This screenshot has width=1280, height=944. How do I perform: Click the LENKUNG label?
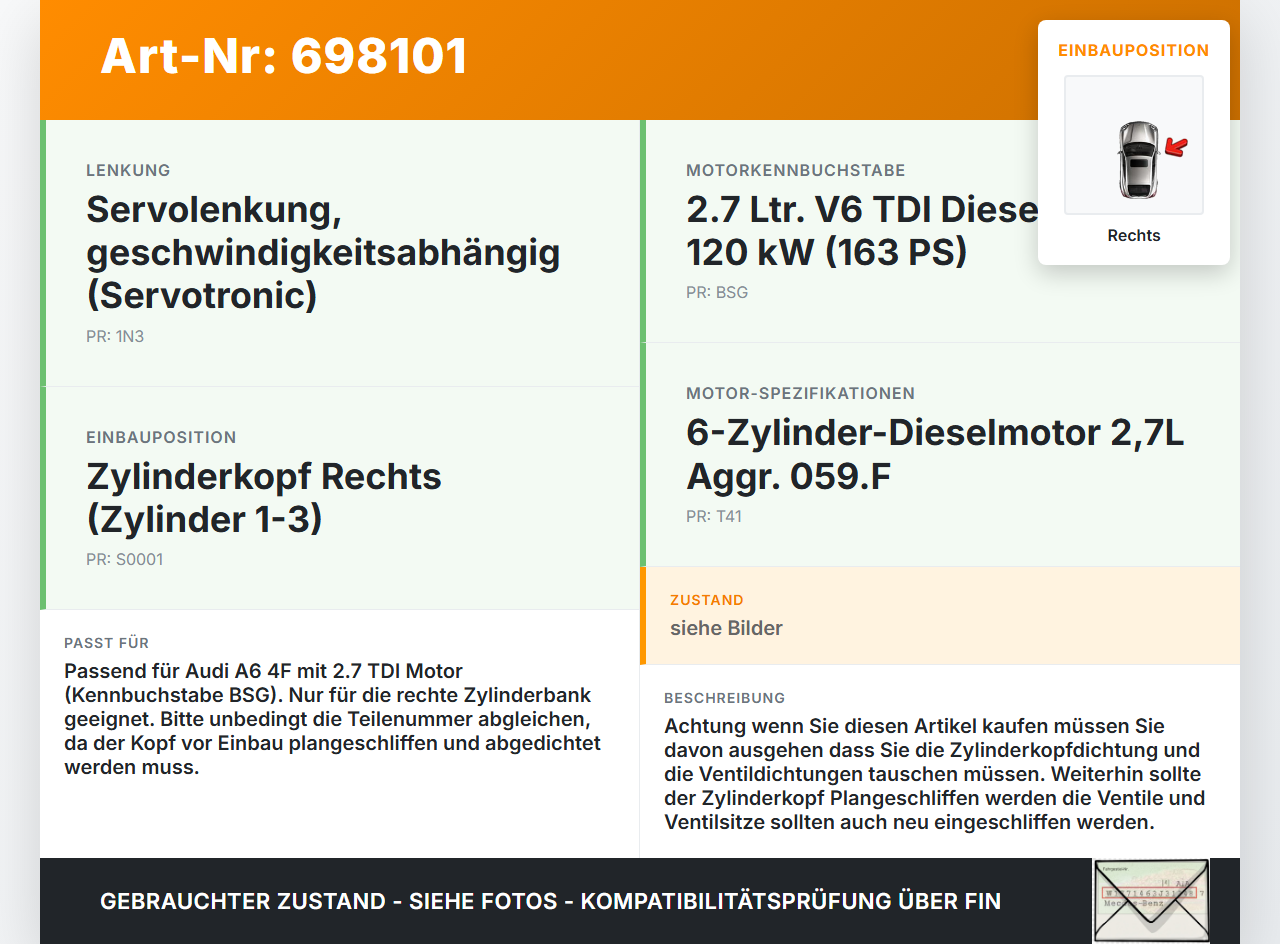coord(128,171)
